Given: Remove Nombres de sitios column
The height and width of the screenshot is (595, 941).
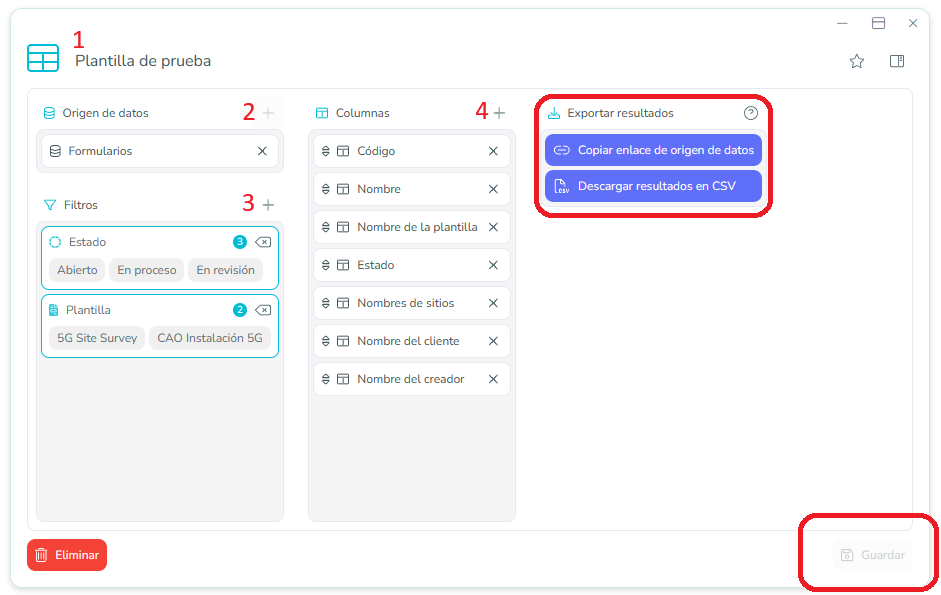Looking at the screenshot, I should [493, 303].
